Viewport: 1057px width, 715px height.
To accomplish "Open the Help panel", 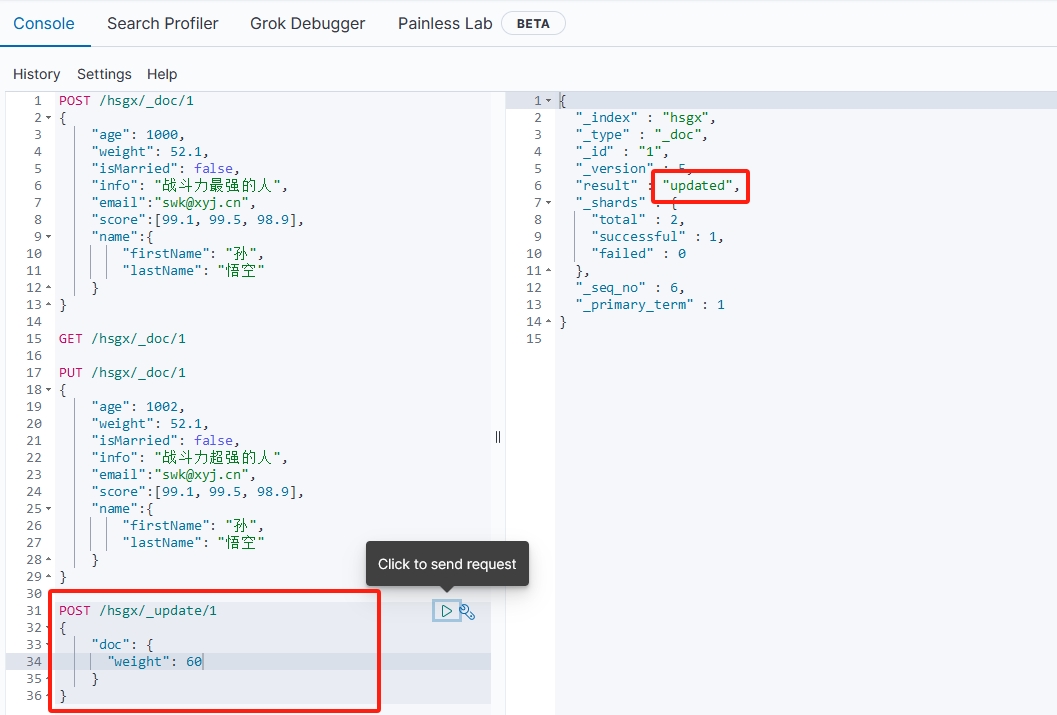I will tap(162, 74).
